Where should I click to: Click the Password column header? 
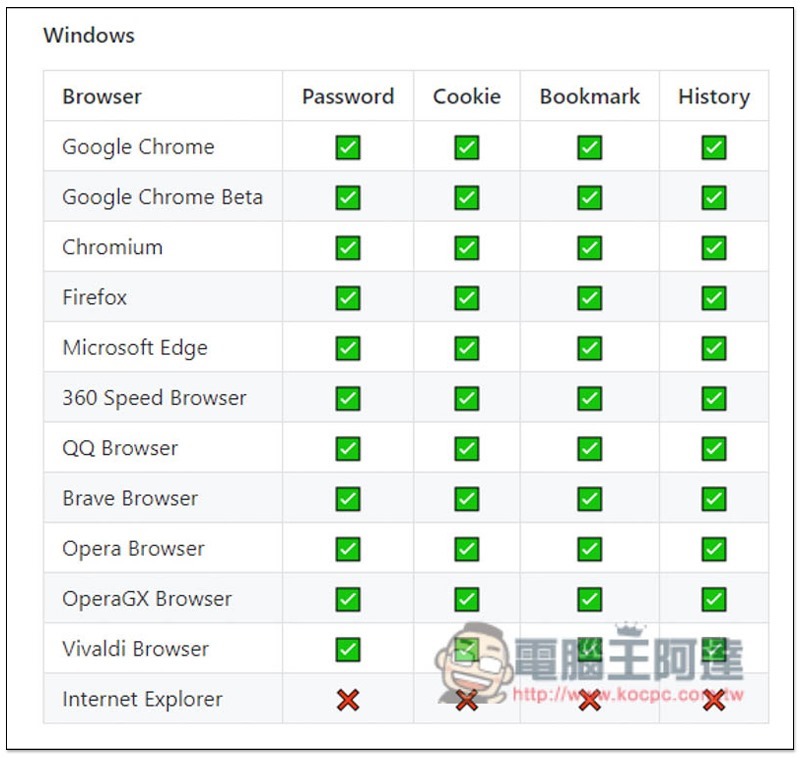pos(348,97)
